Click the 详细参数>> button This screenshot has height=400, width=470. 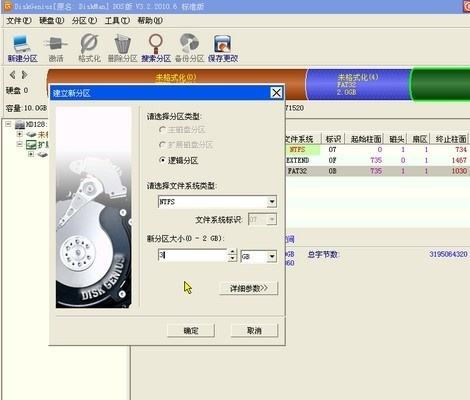pos(249,288)
